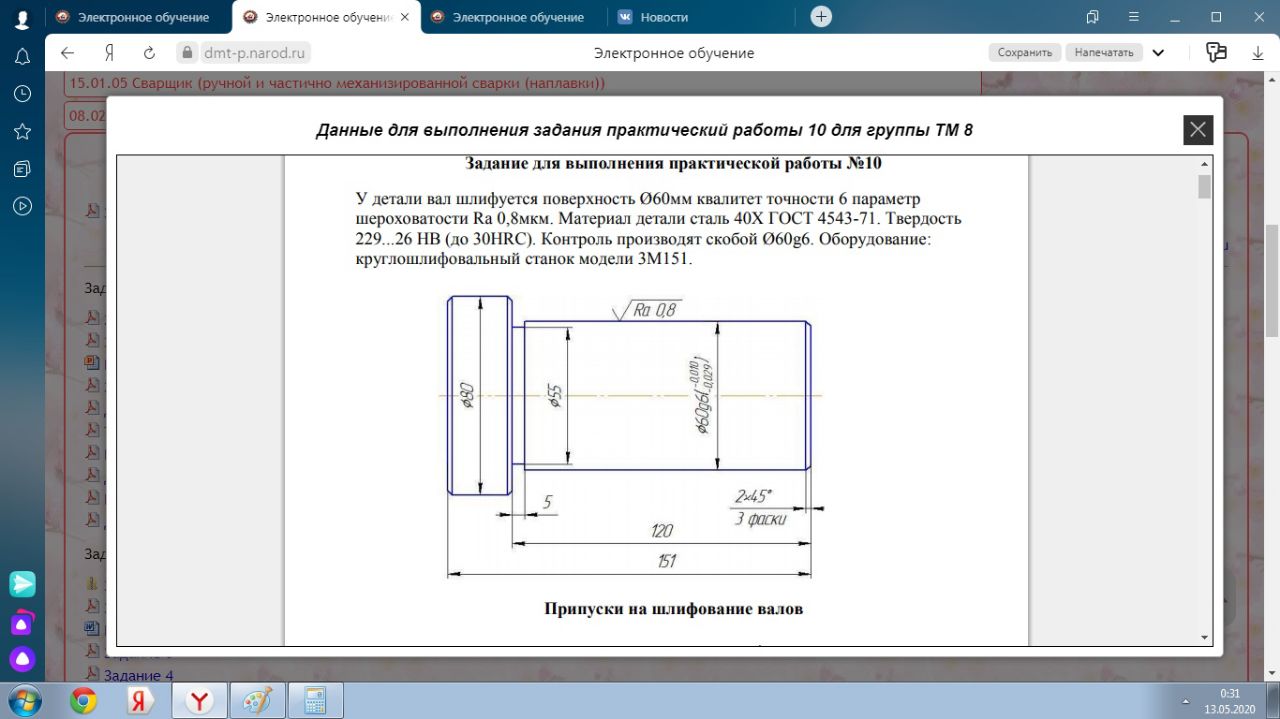Viewport: 1280px width, 719px height.
Task: Click the Ra 0,8 roughness label in drawing
Action: coord(654,311)
